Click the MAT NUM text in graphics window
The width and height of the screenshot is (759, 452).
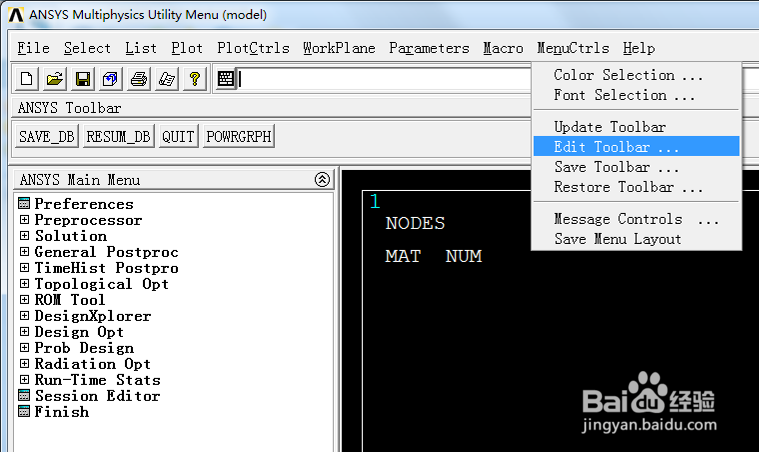[433, 256]
